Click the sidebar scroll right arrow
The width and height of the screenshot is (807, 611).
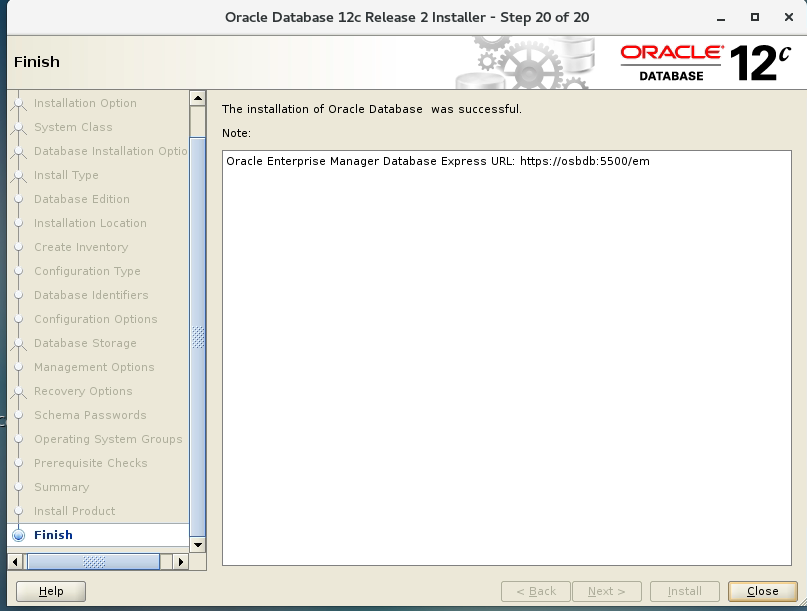point(180,562)
